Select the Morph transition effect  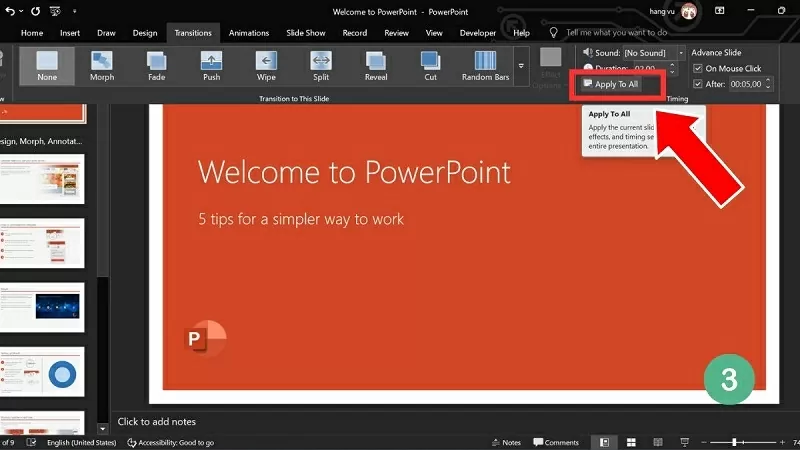(x=102, y=67)
